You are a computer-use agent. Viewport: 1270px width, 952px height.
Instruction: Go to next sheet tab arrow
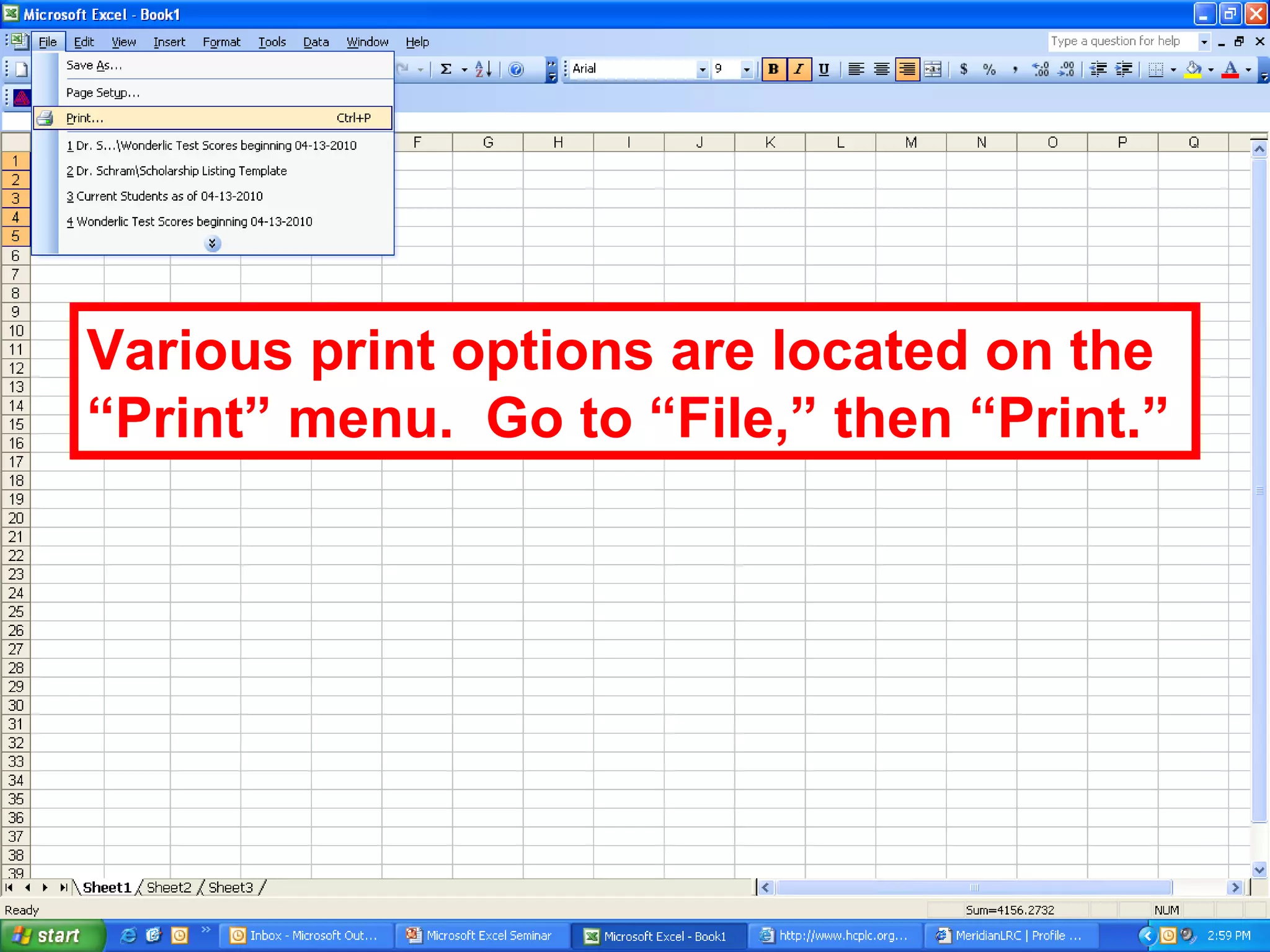click(x=45, y=888)
